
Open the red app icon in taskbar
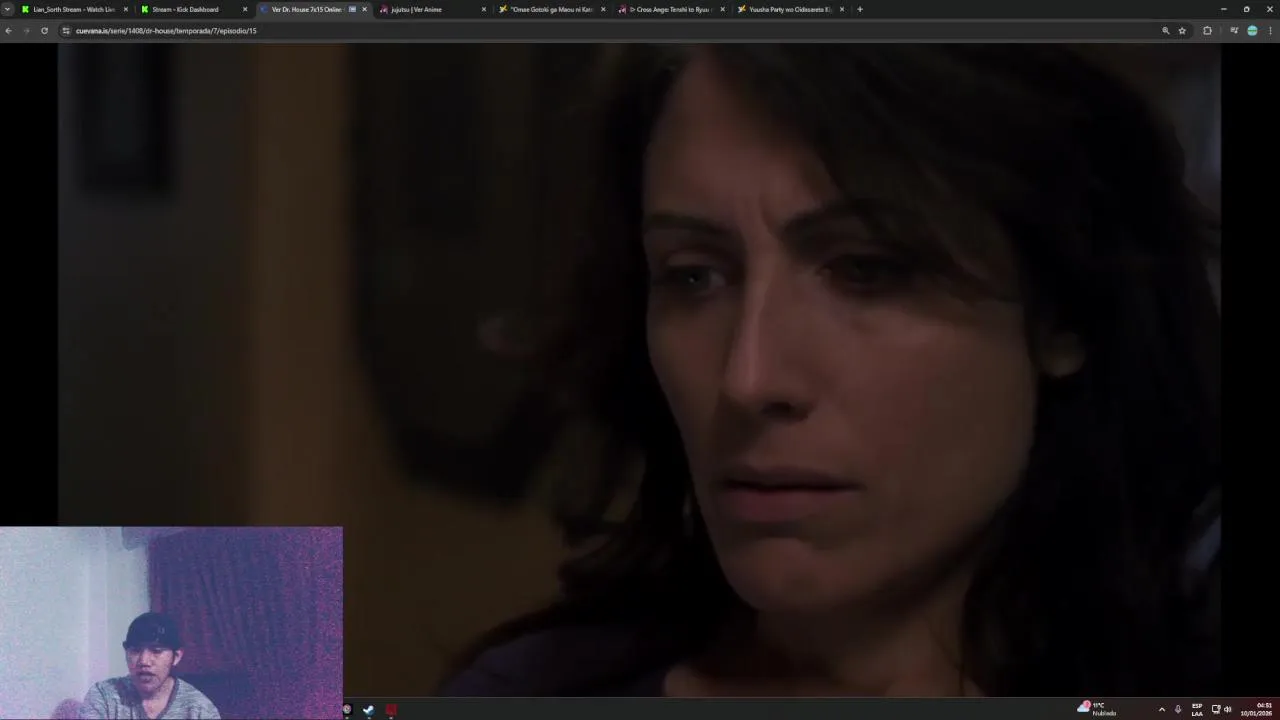(391, 710)
